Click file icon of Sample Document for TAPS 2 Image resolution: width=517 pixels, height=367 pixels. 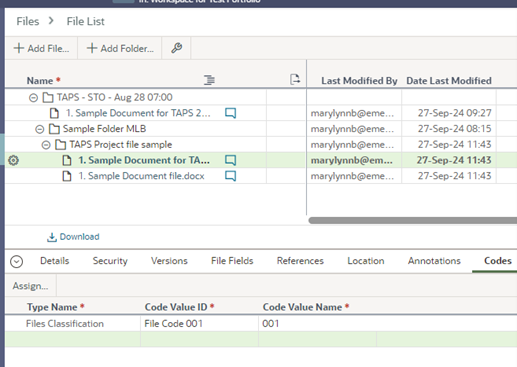(x=54, y=113)
